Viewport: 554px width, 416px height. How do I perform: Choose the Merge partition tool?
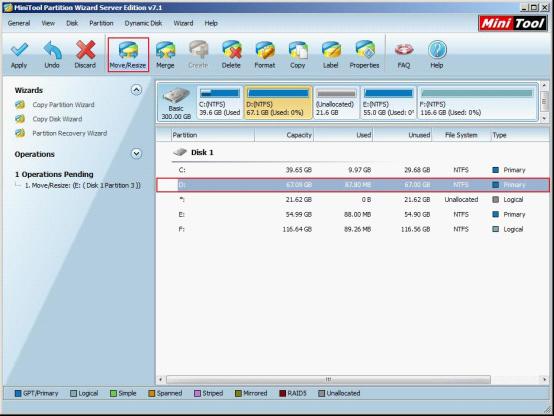coord(165,54)
